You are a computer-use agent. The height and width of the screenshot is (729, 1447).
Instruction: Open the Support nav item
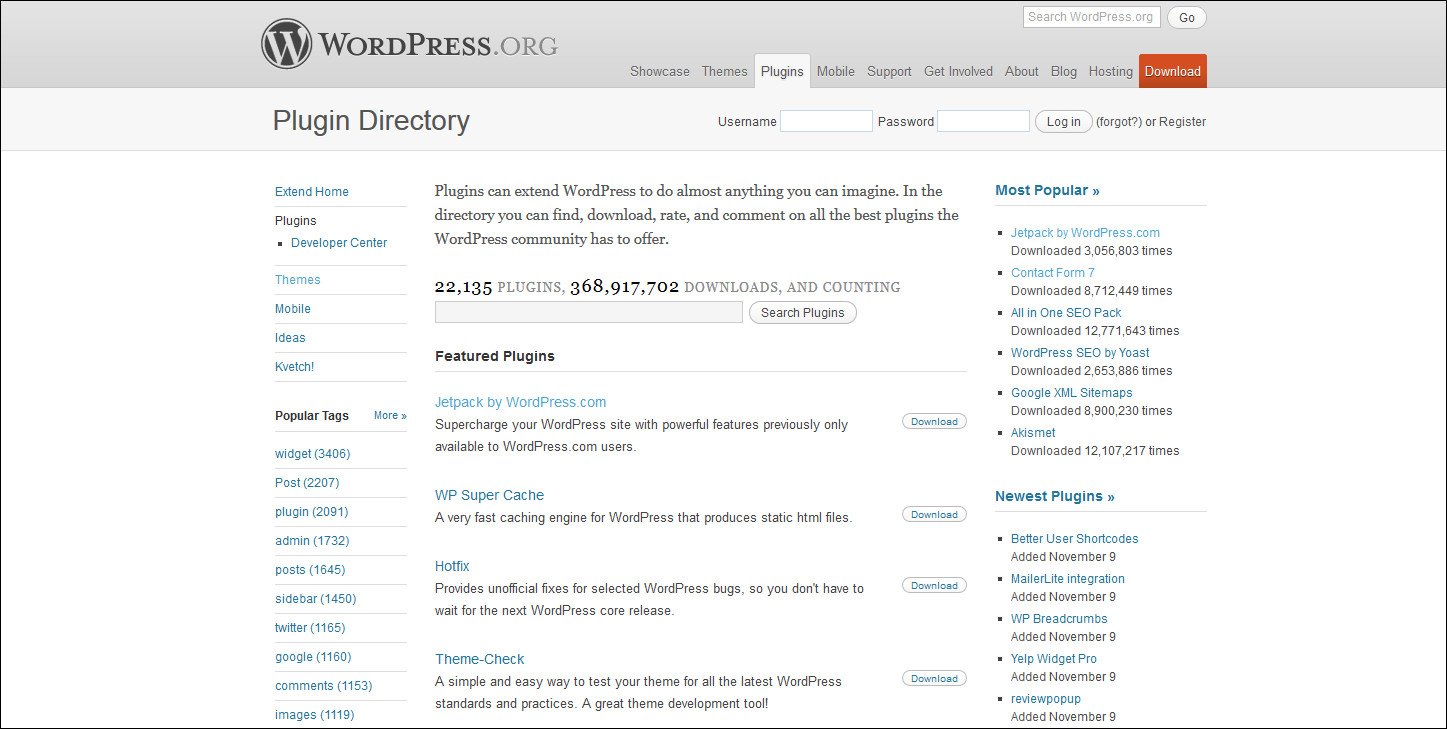(889, 71)
